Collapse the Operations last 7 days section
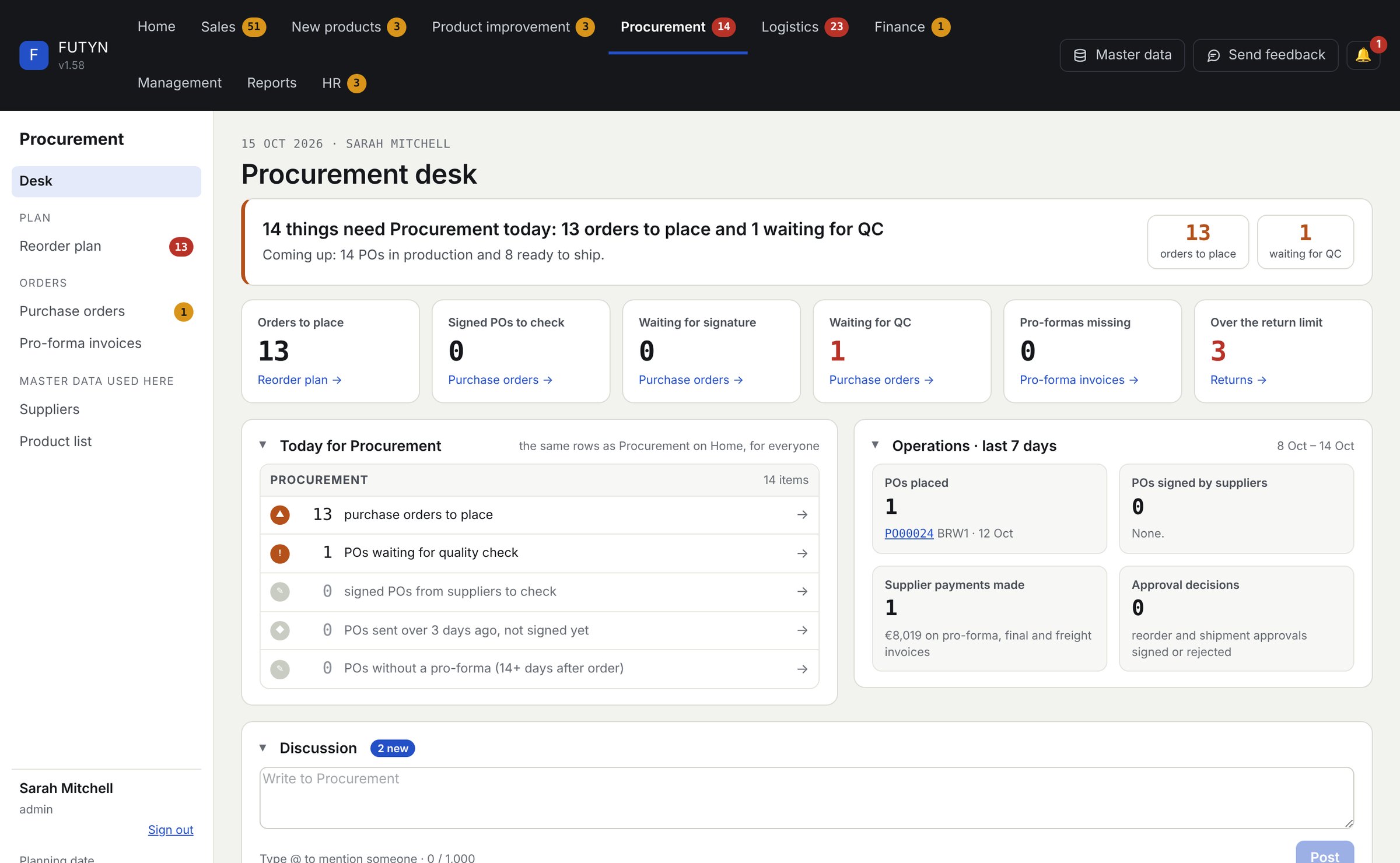 (x=875, y=445)
